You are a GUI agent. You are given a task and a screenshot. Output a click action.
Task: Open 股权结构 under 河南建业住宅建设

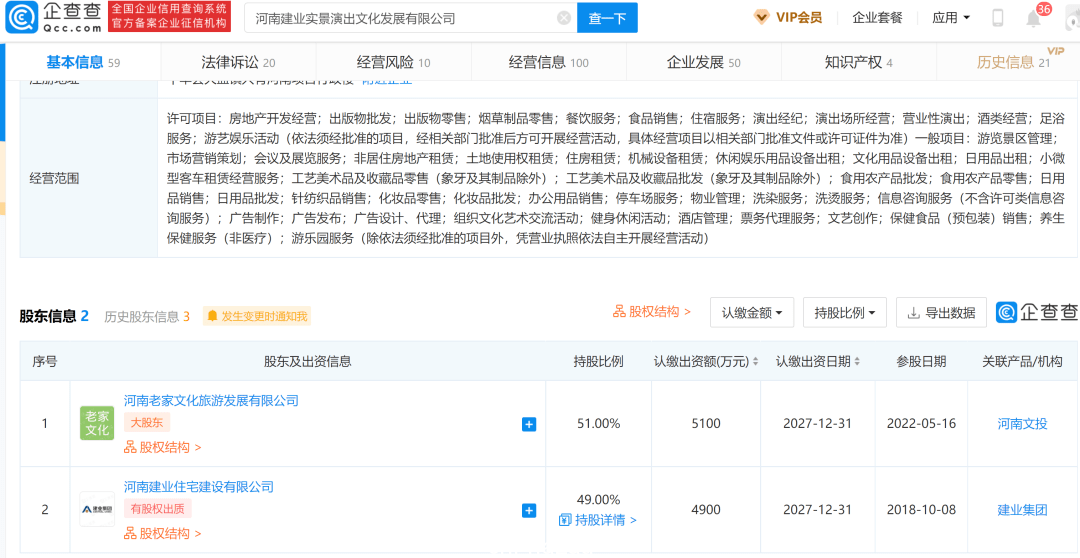(x=163, y=534)
